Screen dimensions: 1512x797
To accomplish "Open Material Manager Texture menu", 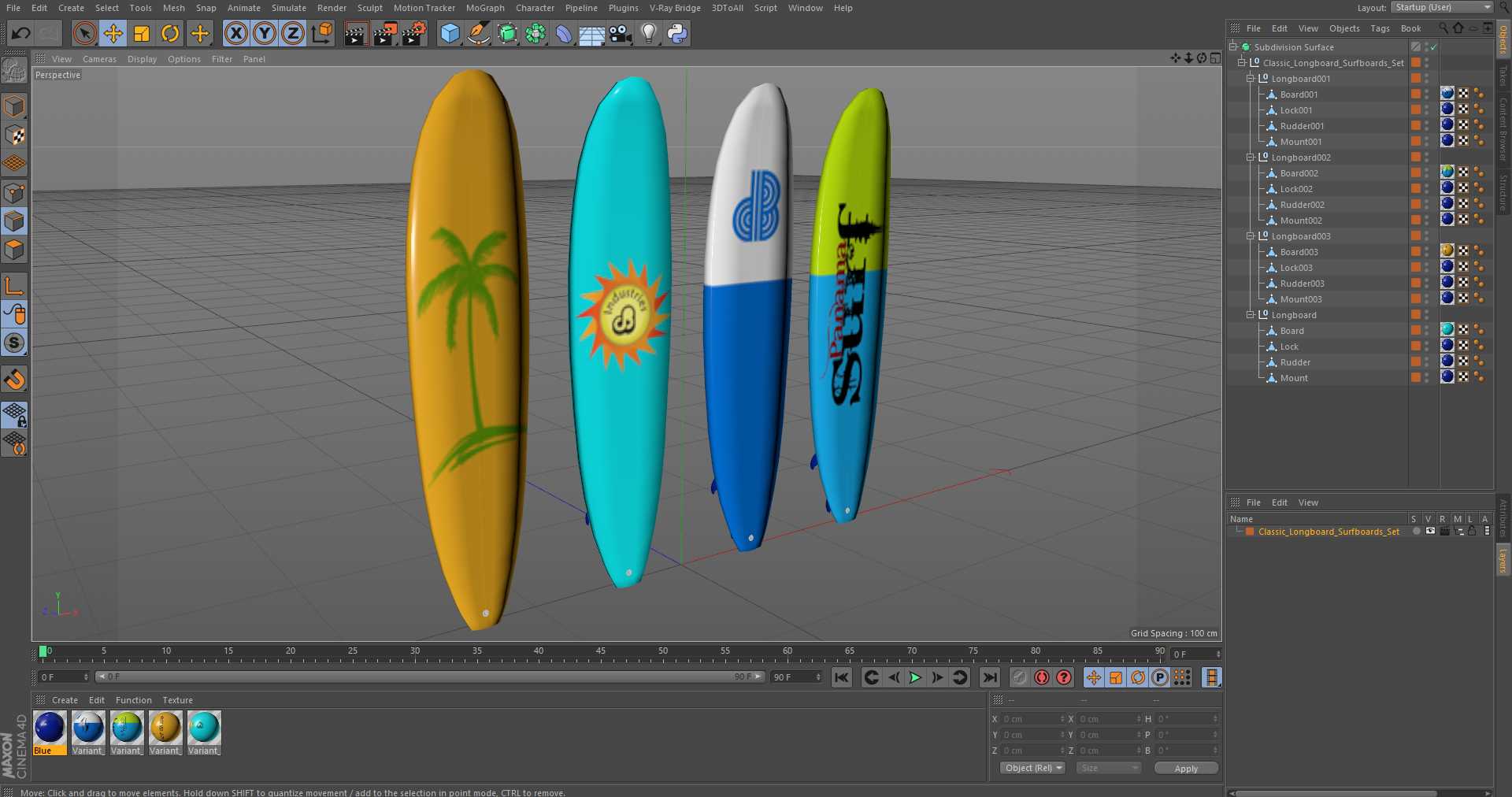I will click(177, 700).
